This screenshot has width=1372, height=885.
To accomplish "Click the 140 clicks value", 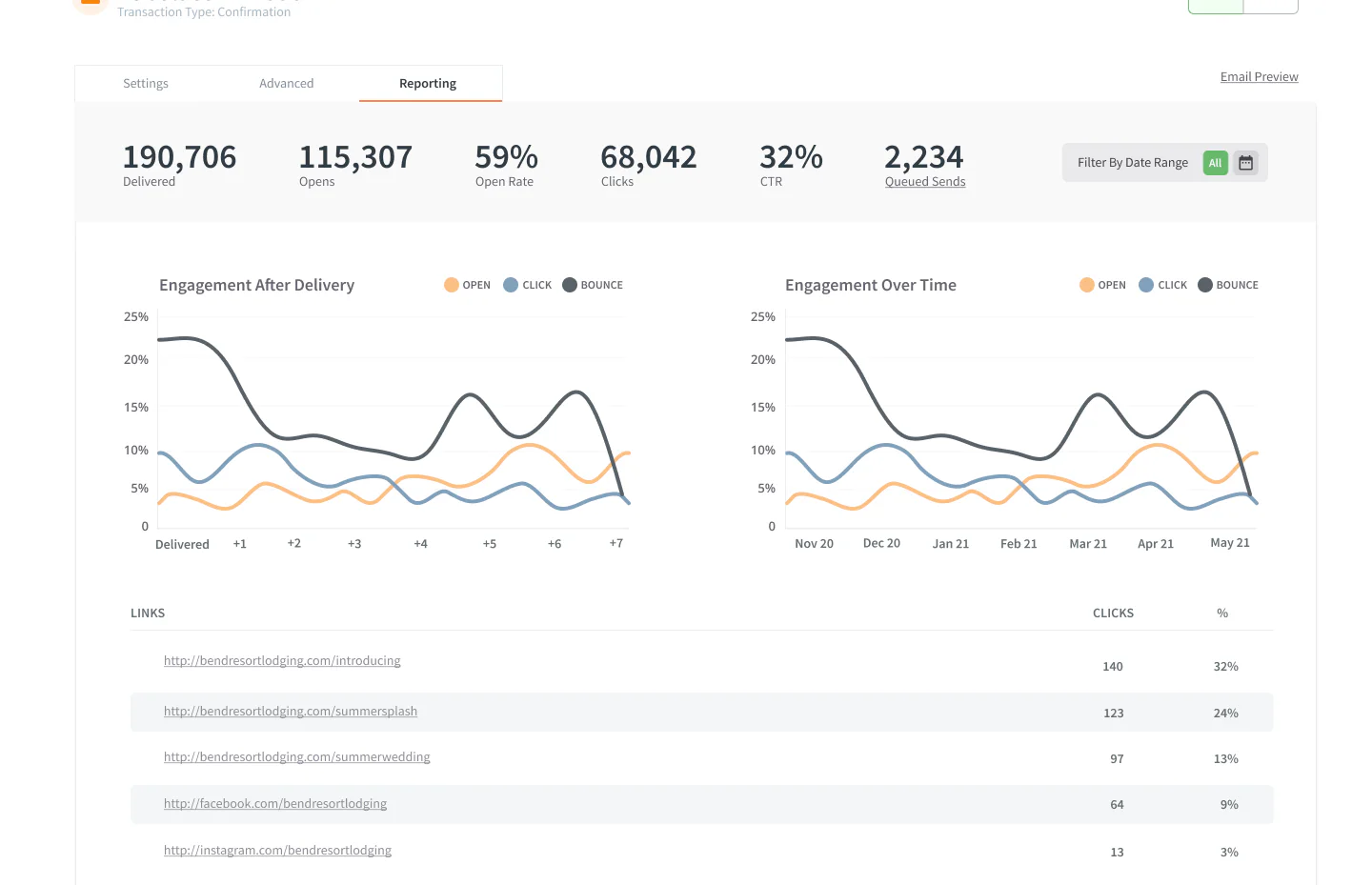I will coord(1113,667).
